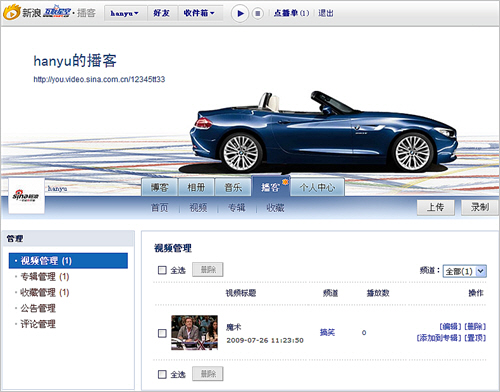The image size is (500, 392).
Task: Toggle the top 全选 checkbox
Action: 162,270
